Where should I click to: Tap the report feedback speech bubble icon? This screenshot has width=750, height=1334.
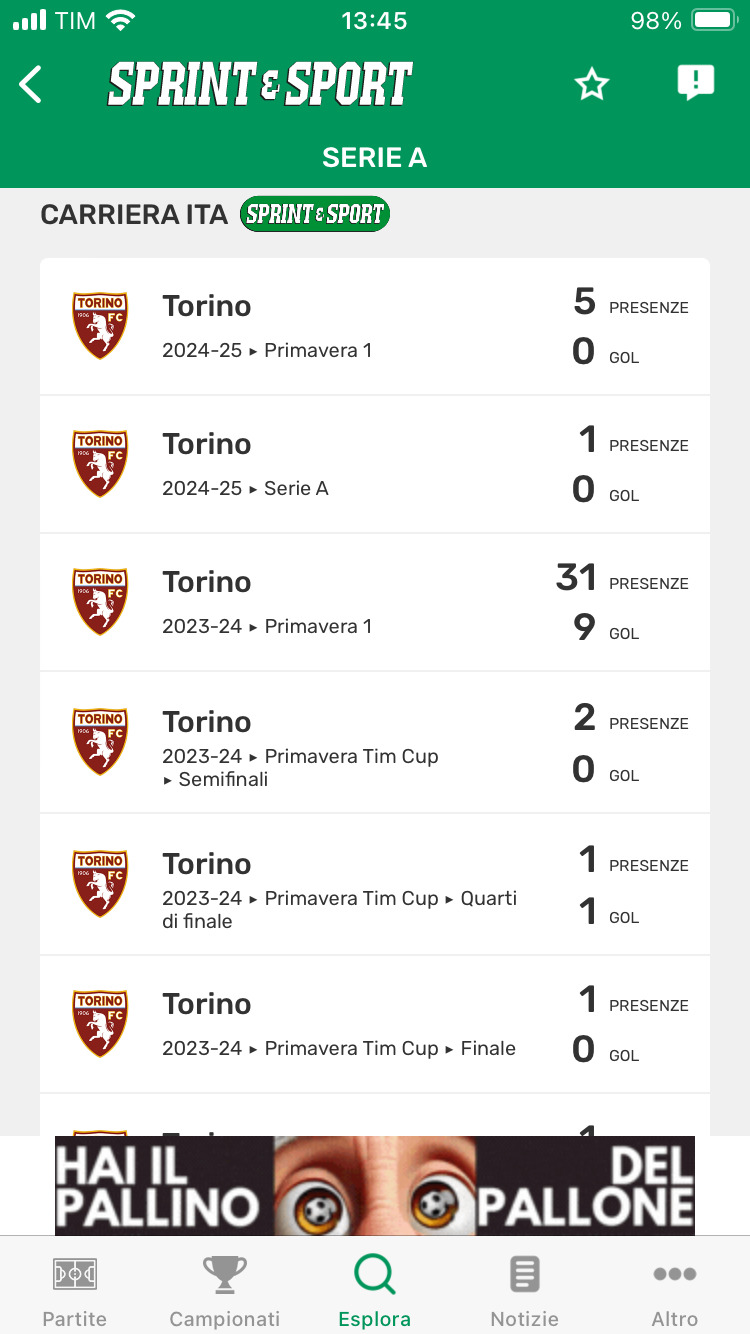pos(695,83)
